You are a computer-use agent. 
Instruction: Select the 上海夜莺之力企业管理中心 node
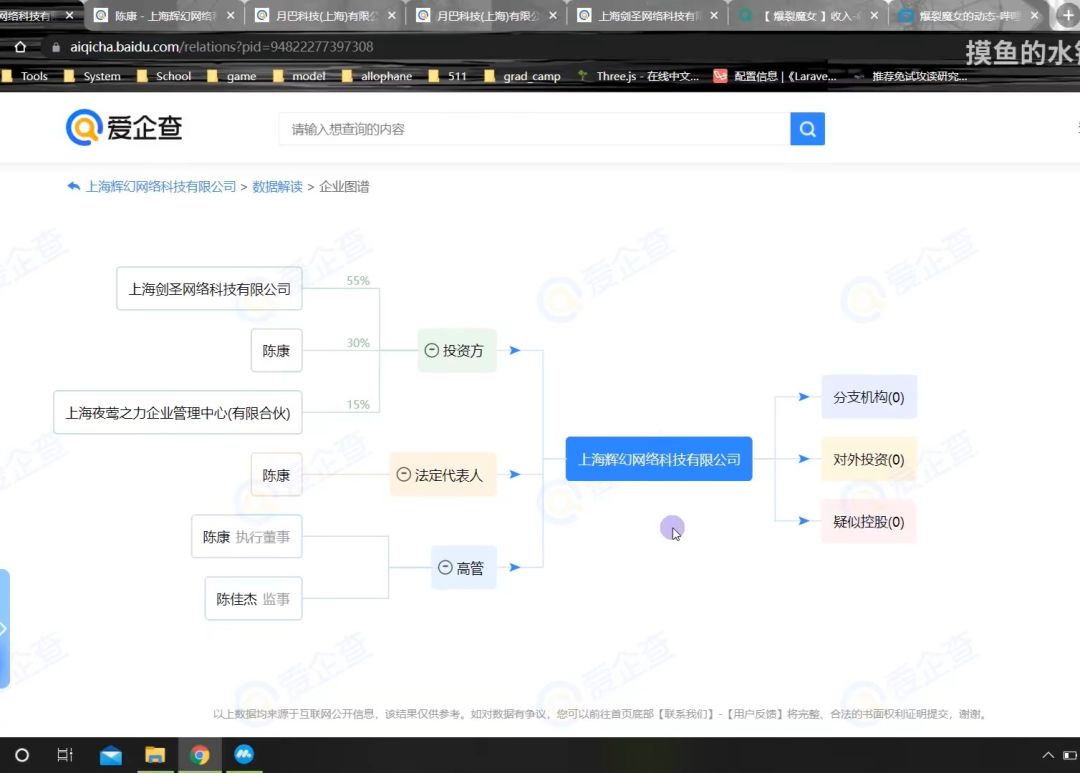coord(178,413)
